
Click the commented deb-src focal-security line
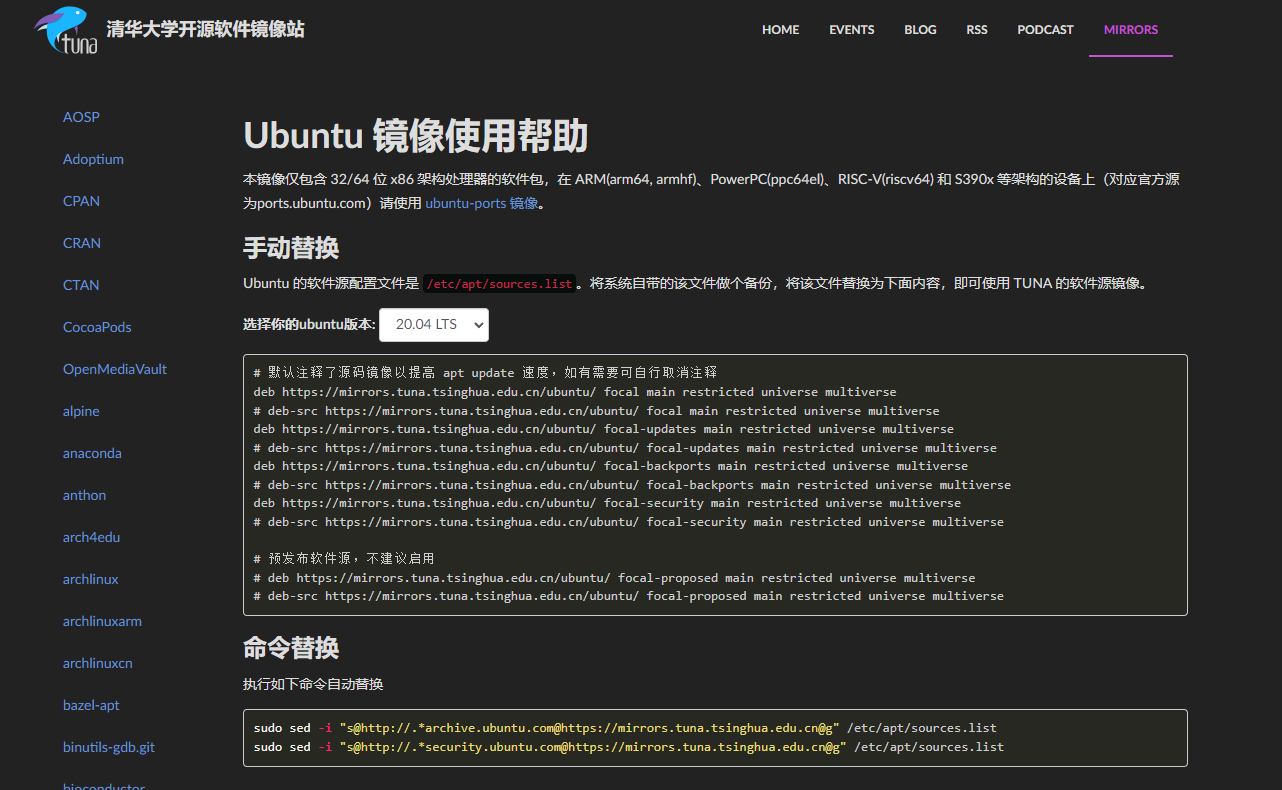click(x=629, y=522)
